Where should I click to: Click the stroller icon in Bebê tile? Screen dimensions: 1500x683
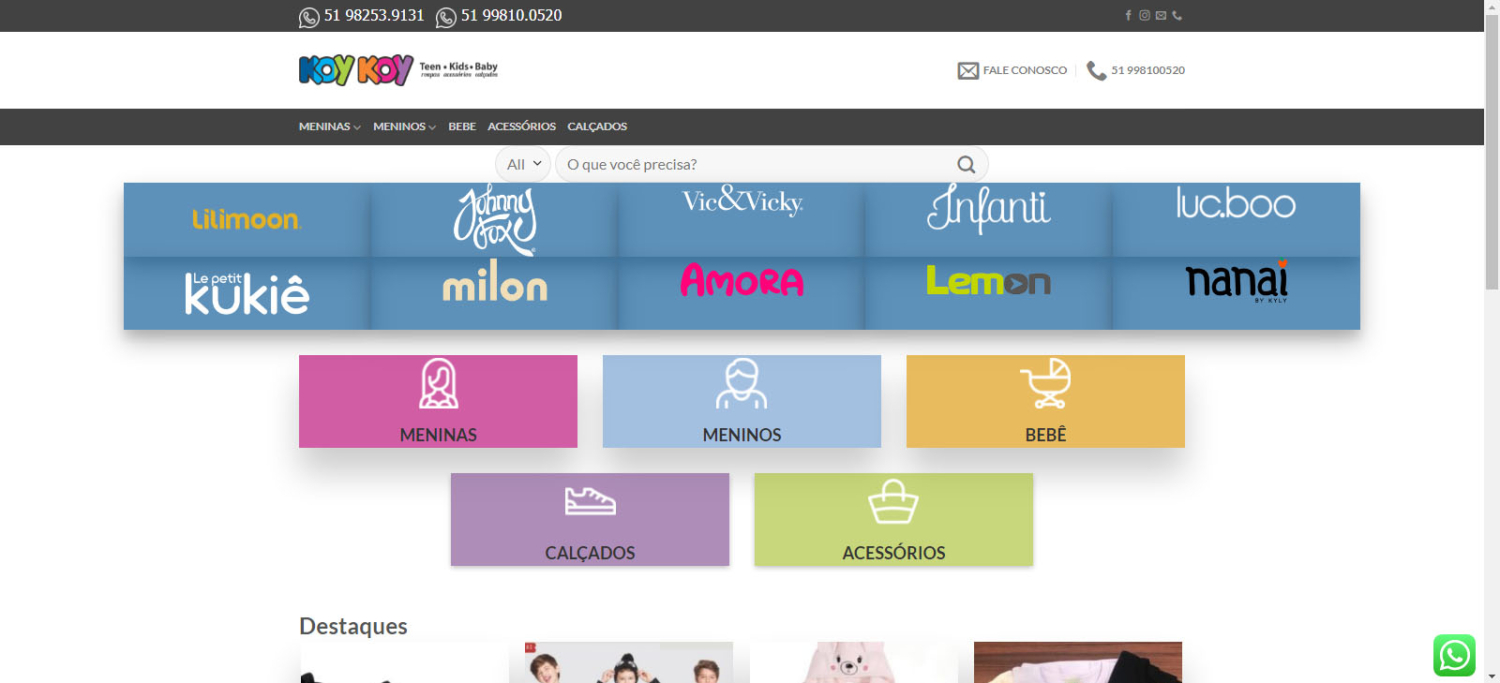pyautogui.click(x=1046, y=384)
